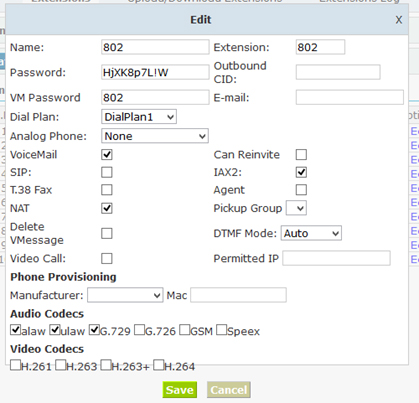The image size is (419, 403).
Task: Select a Manufacturer from dropdown
Action: tap(125, 295)
